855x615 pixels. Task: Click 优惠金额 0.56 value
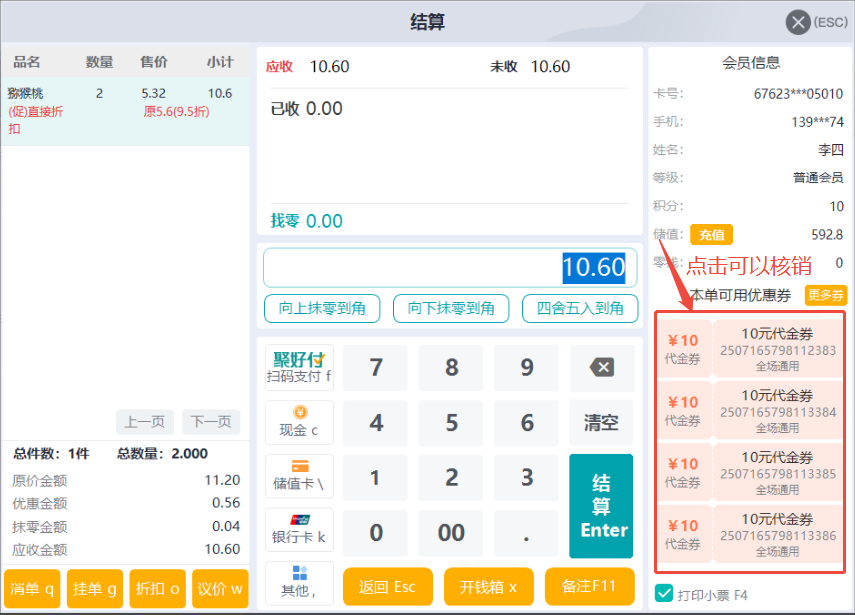coord(226,503)
